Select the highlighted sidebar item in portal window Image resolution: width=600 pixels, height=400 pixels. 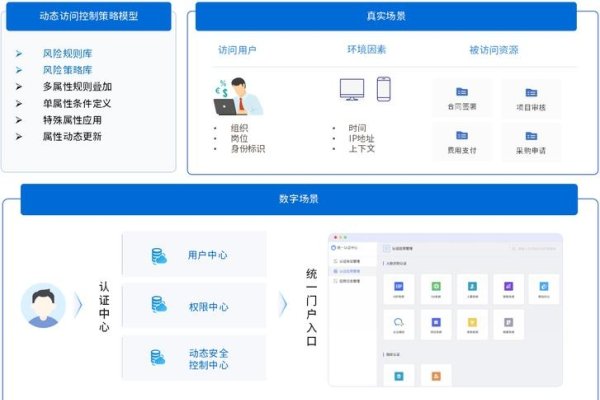click(x=353, y=271)
